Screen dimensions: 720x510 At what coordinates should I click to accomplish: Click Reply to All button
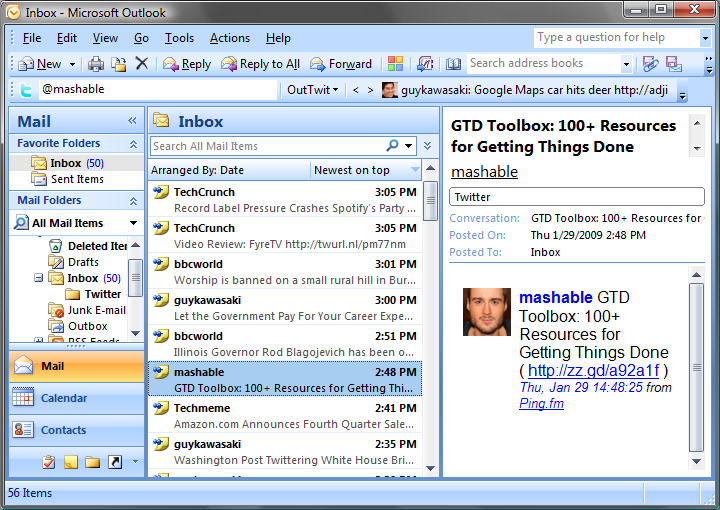(260, 64)
